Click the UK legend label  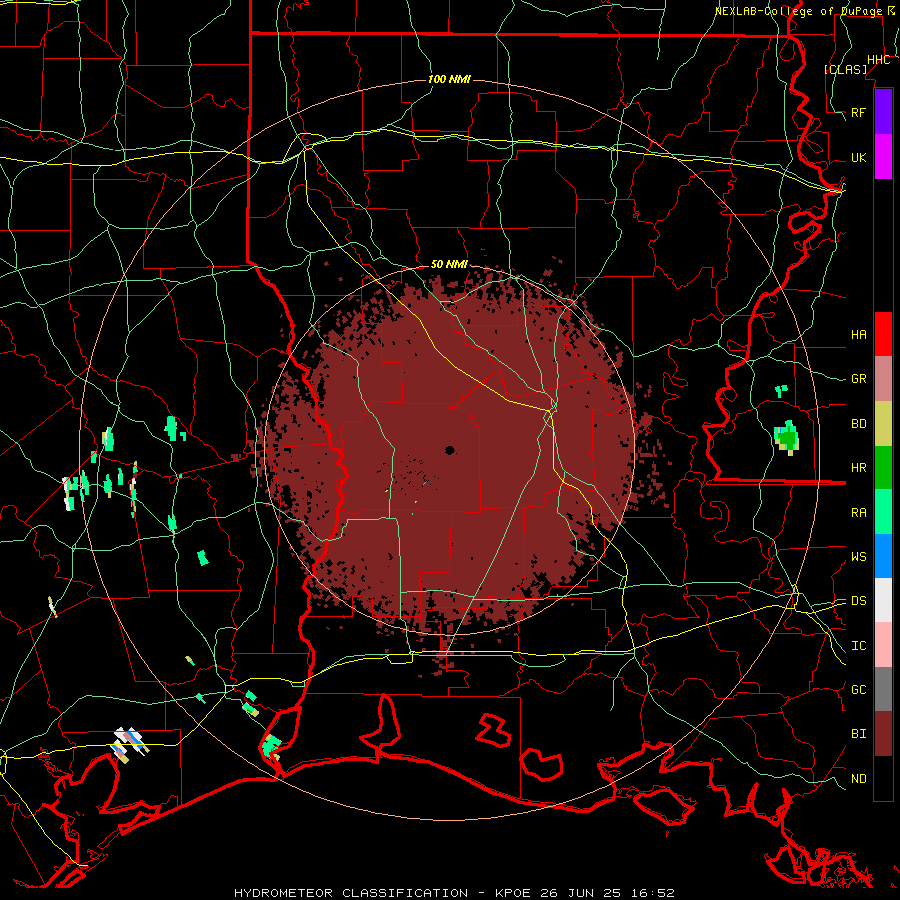click(858, 158)
